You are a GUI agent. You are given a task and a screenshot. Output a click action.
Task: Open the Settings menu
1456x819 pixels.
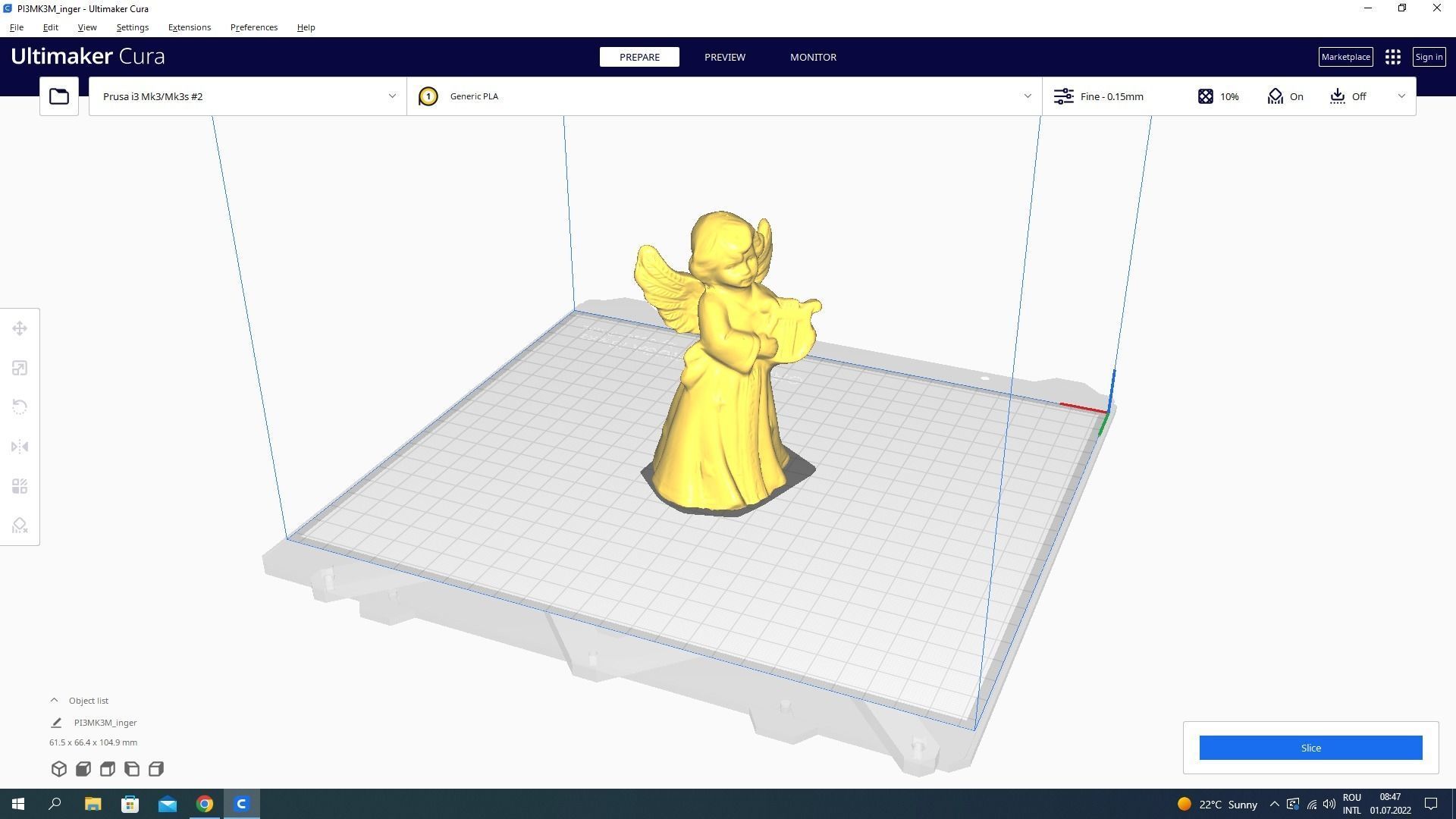click(132, 27)
